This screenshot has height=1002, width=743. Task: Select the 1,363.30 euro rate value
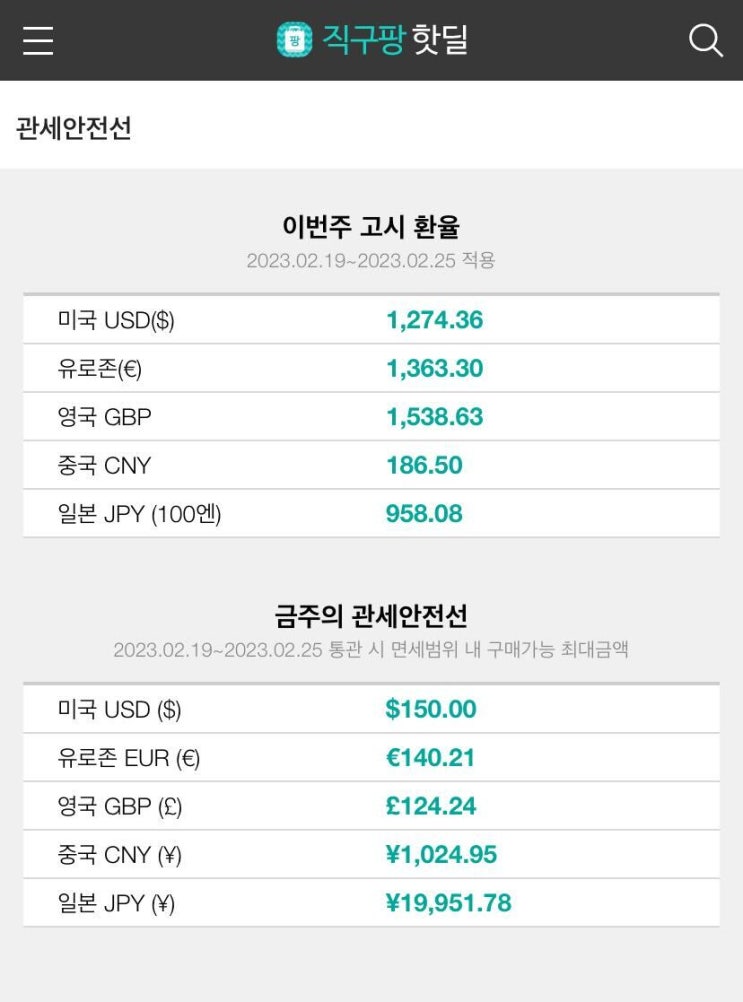[434, 368]
